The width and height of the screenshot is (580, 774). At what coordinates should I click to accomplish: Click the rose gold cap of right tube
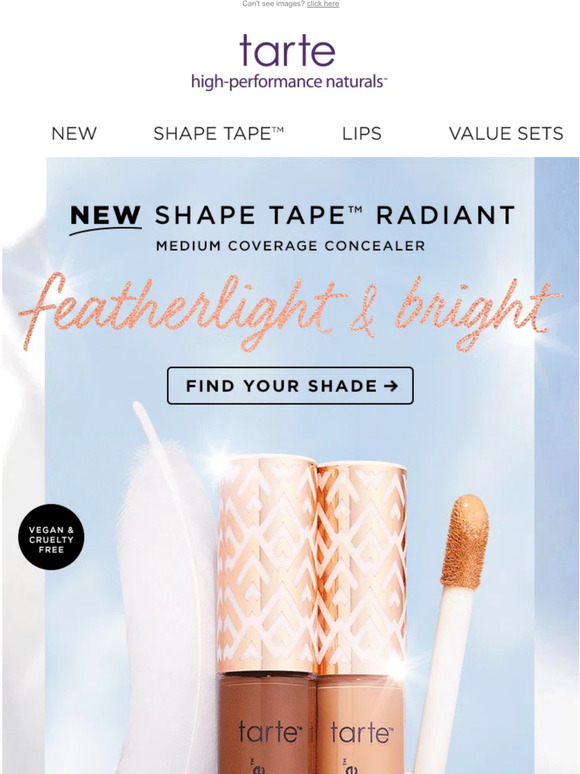(362, 568)
